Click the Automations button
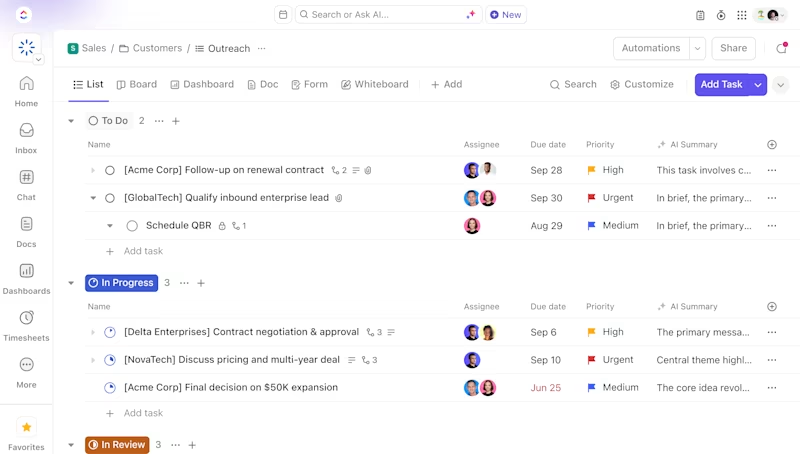The height and width of the screenshot is (454, 800). [651, 48]
